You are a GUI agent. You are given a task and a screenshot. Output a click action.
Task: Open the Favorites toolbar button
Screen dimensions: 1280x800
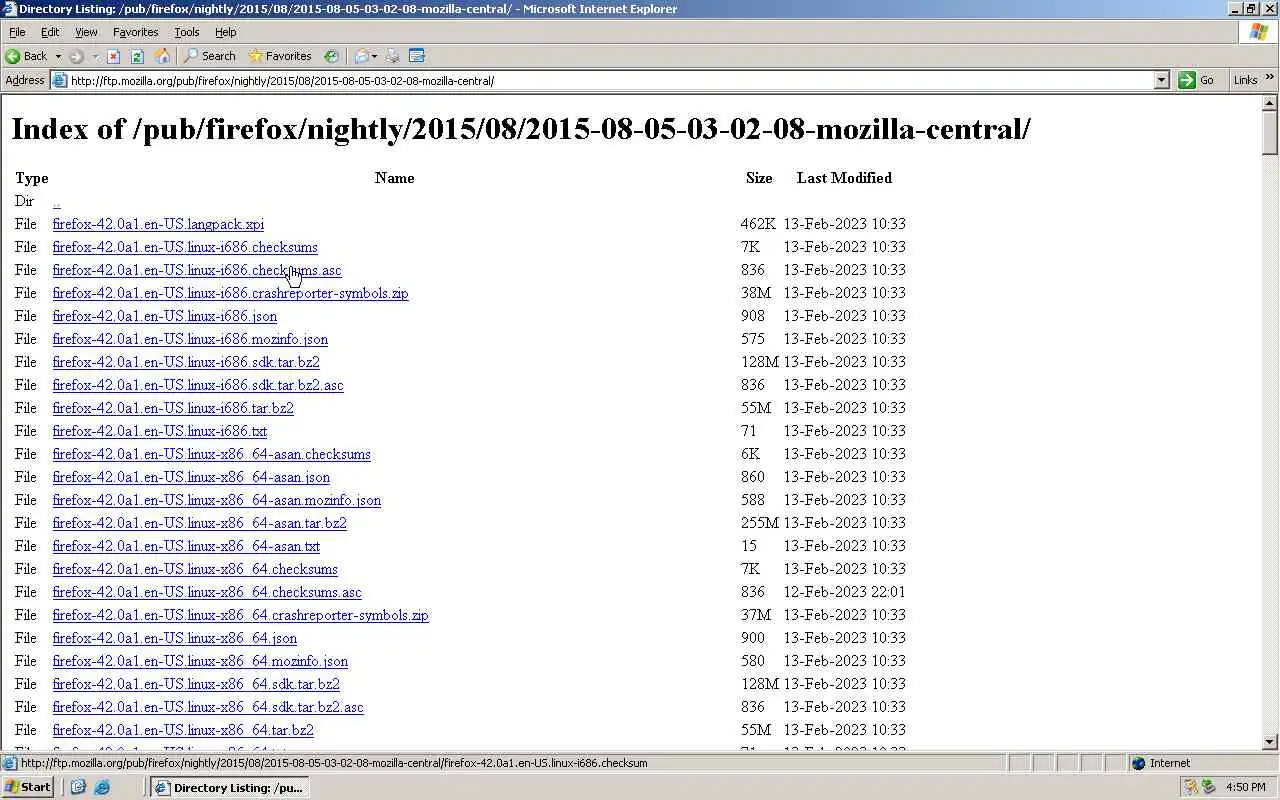point(280,56)
